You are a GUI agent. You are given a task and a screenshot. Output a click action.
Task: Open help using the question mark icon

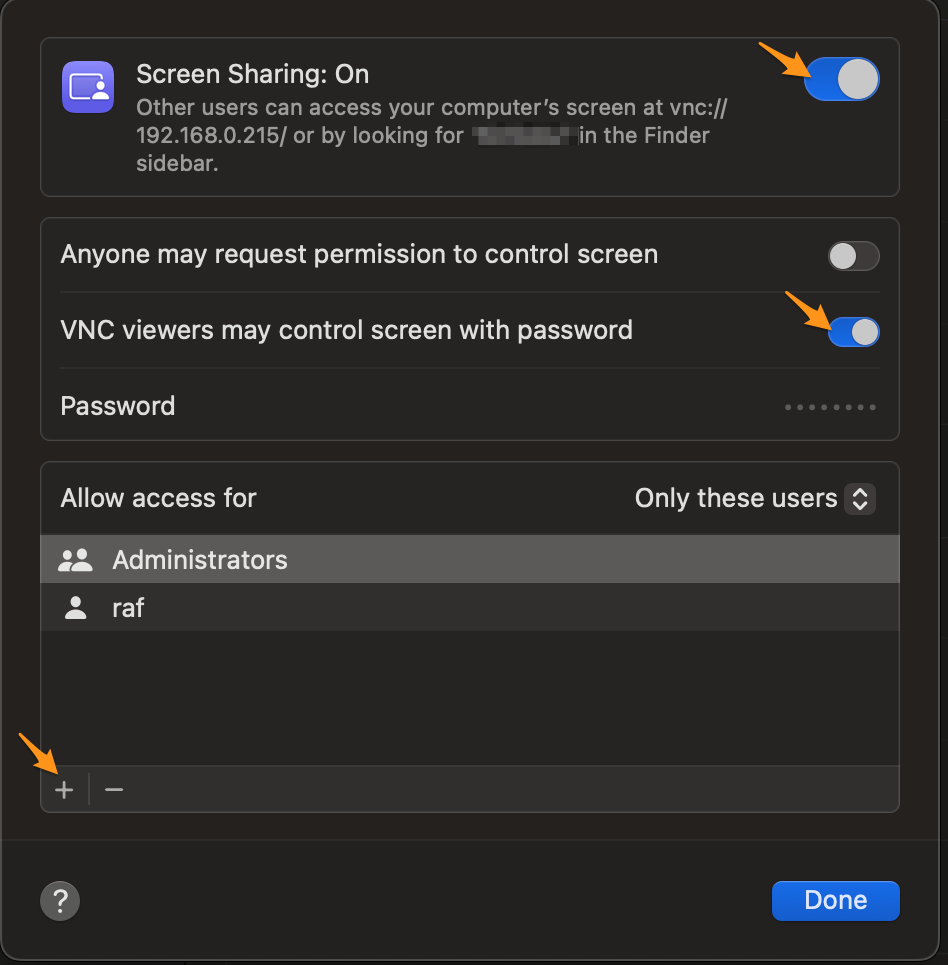tap(59, 900)
